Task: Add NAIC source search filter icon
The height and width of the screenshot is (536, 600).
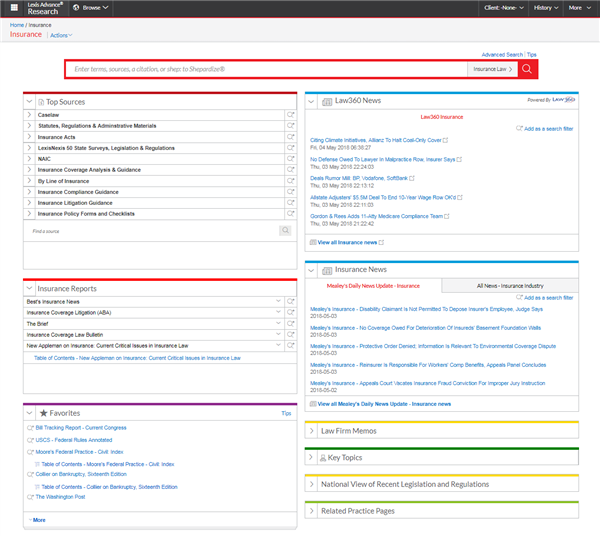Action: 291,158
